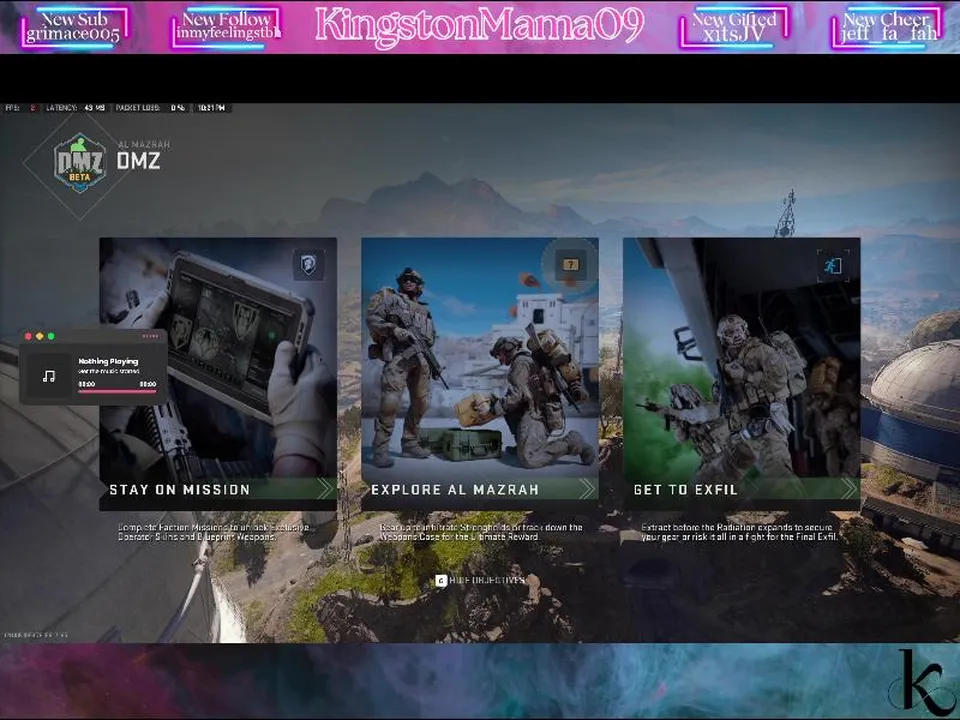Click the red dot on the music widget
Screen dimensions: 960x720
click(28, 336)
